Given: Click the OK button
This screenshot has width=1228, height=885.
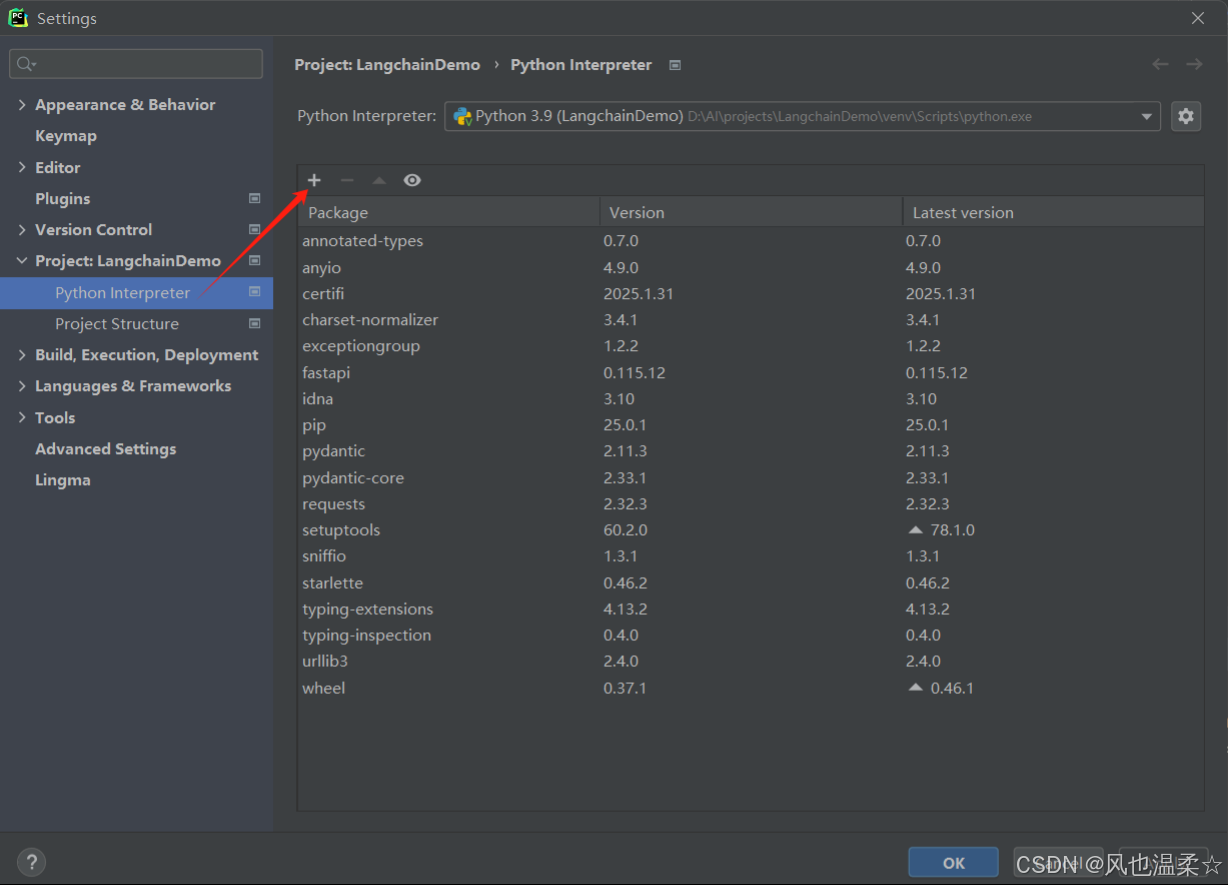Looking at the screenshot, I should (953, 862).
